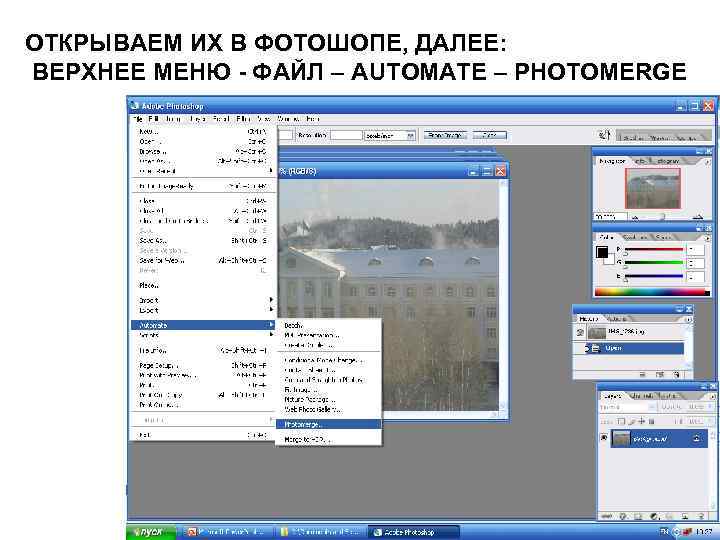The image size is (720, 540).
Task: Switch to the Actions tab
Action: (617, 319)
